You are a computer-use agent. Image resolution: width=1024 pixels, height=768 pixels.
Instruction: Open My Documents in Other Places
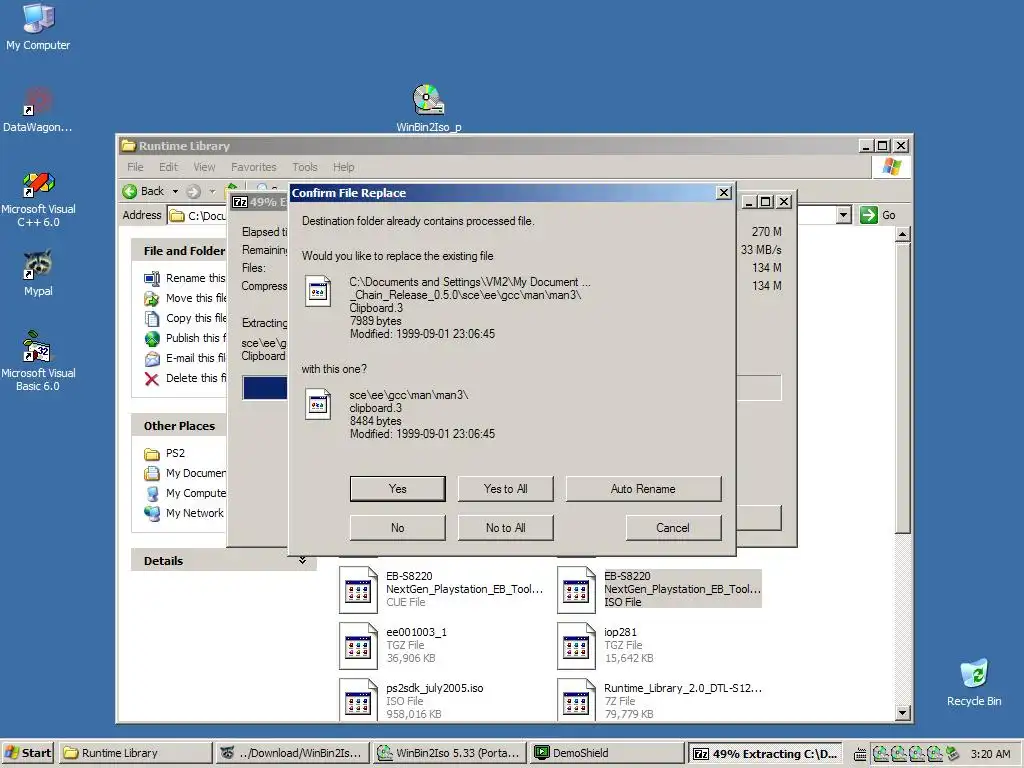point(185,473)
